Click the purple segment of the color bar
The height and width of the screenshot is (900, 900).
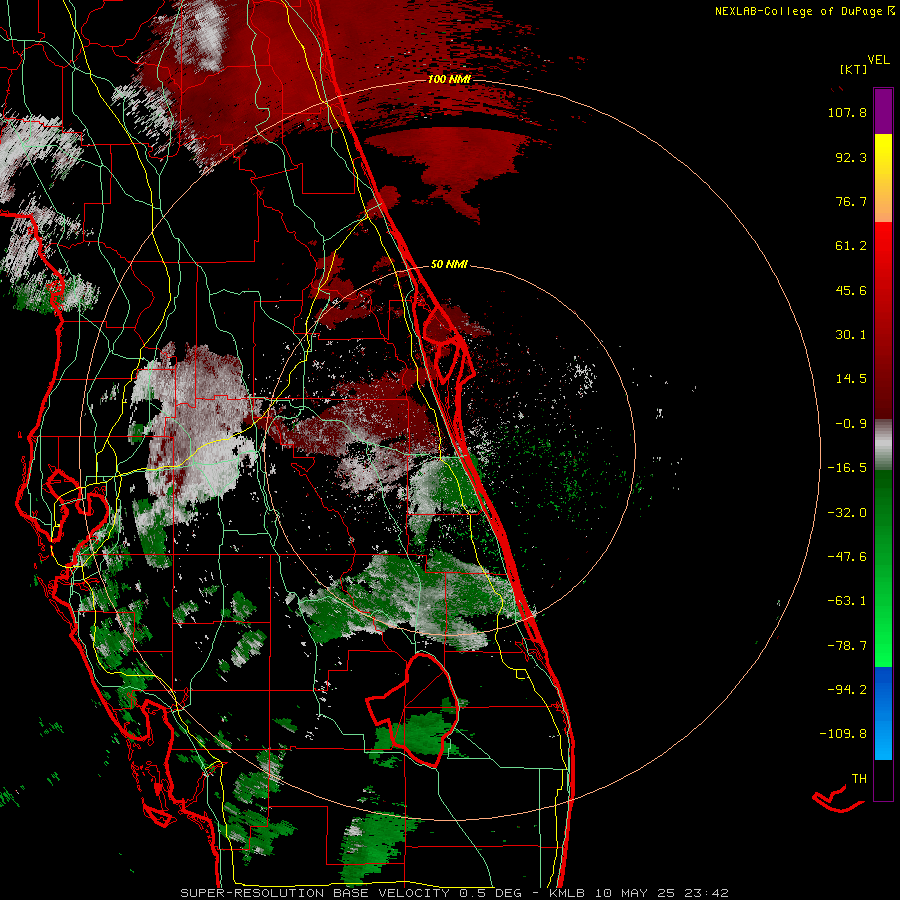pos(883,111)
